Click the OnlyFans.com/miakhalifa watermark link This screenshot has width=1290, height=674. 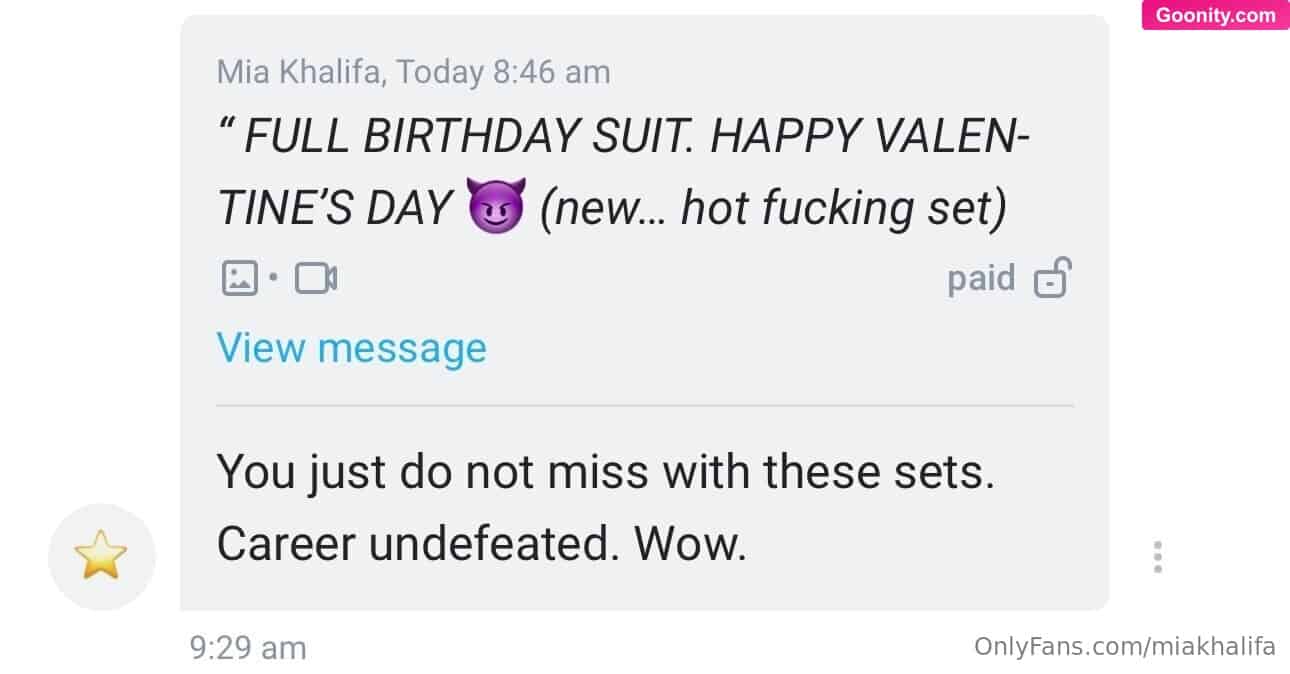(1124, 646)
